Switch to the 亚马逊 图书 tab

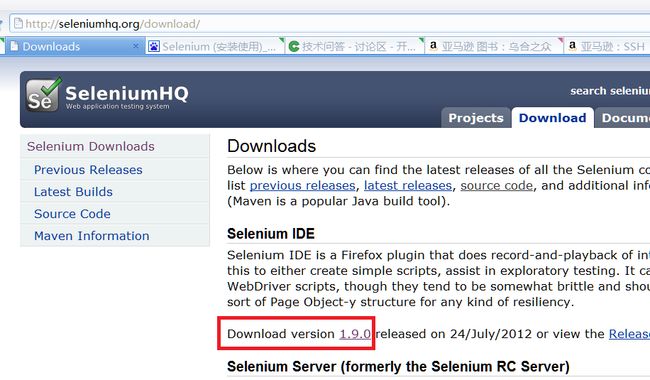click(x=494, y=46)
